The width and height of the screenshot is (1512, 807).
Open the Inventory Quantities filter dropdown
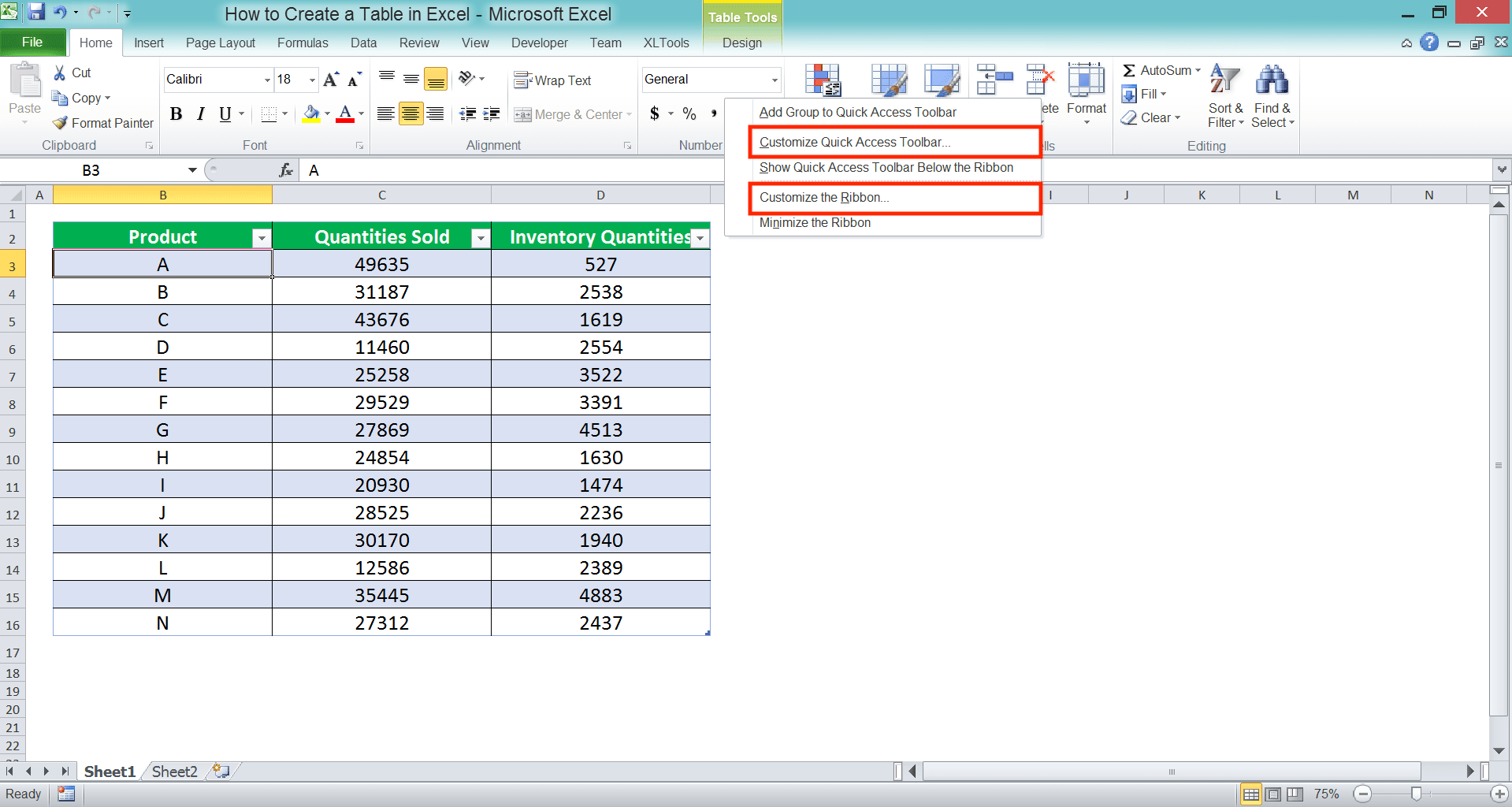pos(700,238)
